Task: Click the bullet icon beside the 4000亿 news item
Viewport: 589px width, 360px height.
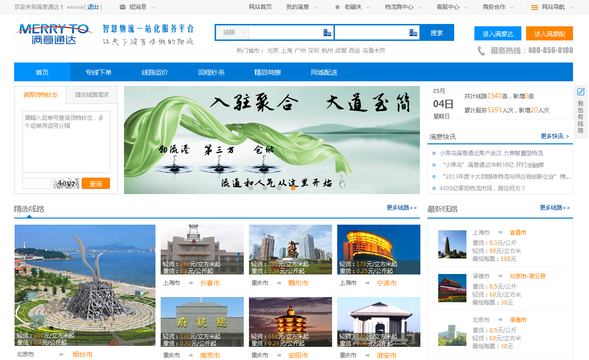Action: 434,188
